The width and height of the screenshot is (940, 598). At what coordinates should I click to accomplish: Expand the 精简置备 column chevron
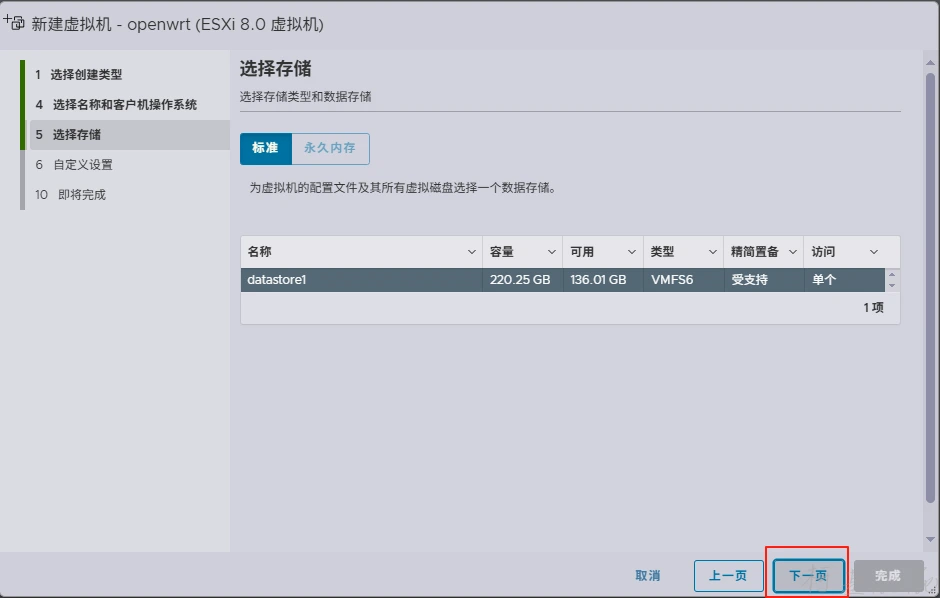click(793, 252)
